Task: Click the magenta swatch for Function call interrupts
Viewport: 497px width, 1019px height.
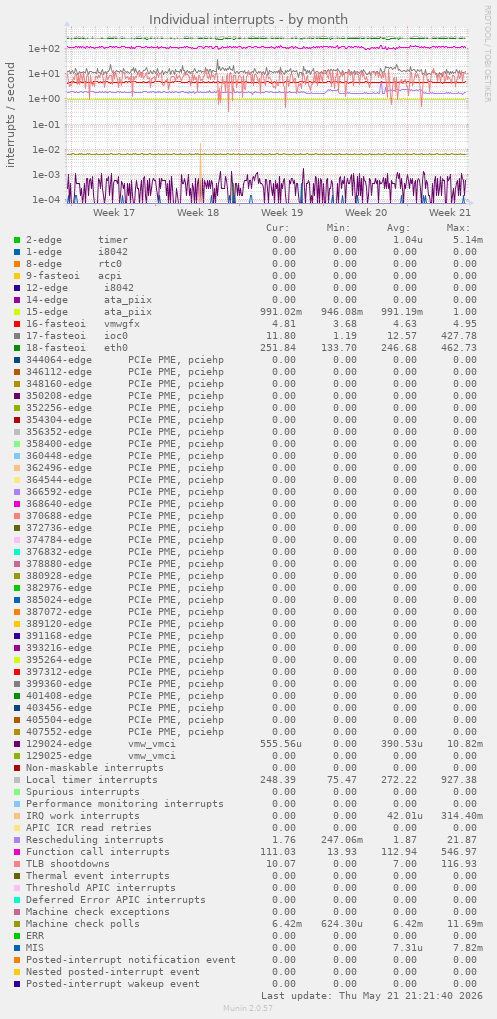Action: click(17, 851)
